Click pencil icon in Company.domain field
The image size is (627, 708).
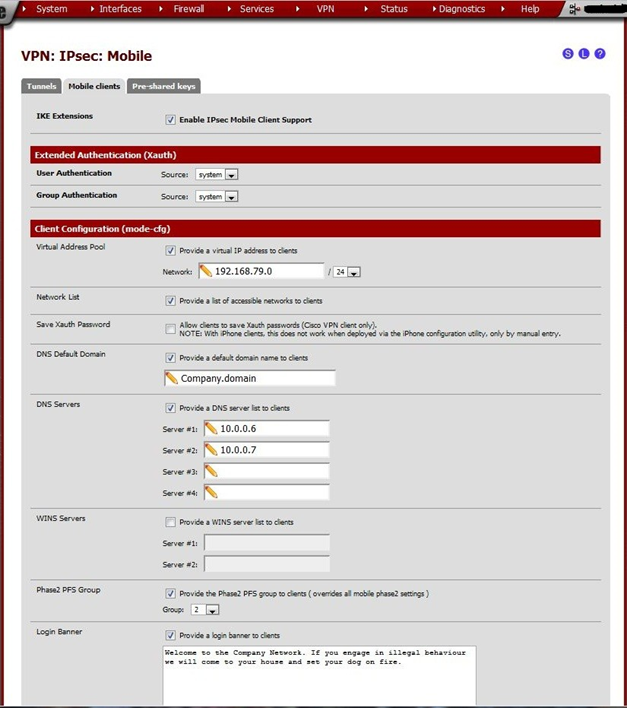point(171,378)
